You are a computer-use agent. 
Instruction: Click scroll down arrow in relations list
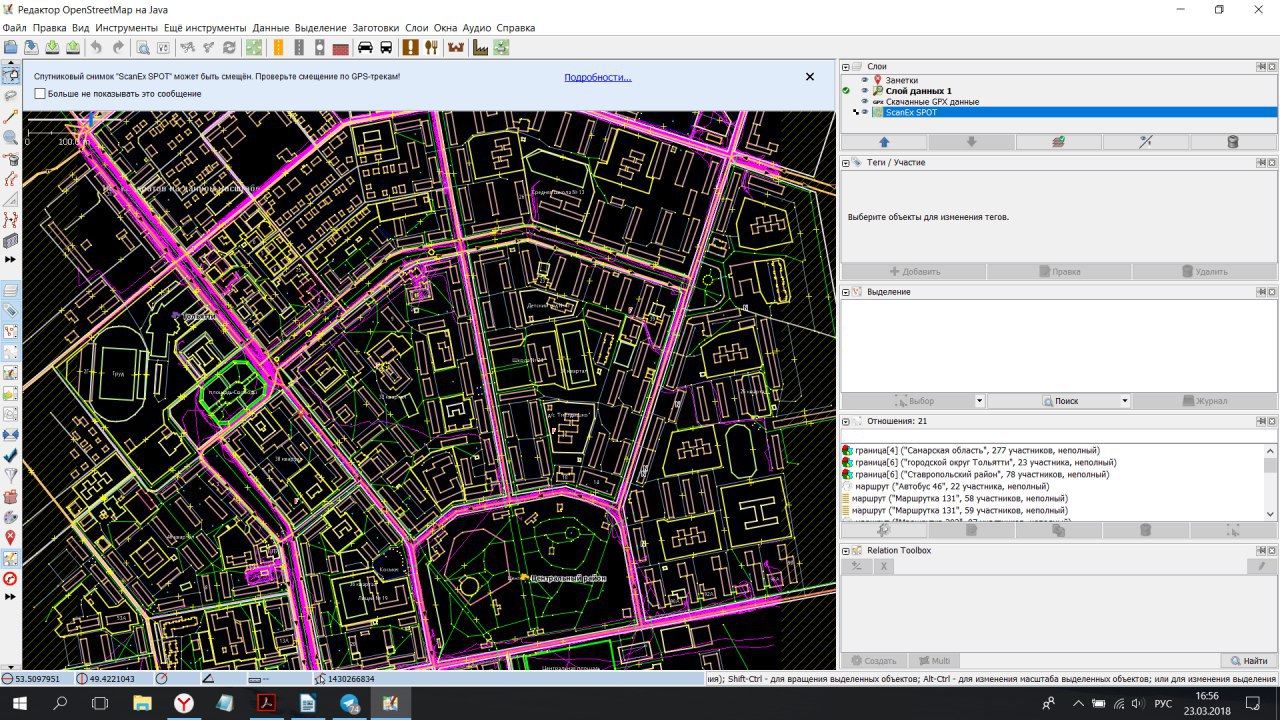[x=1270, y=514]
